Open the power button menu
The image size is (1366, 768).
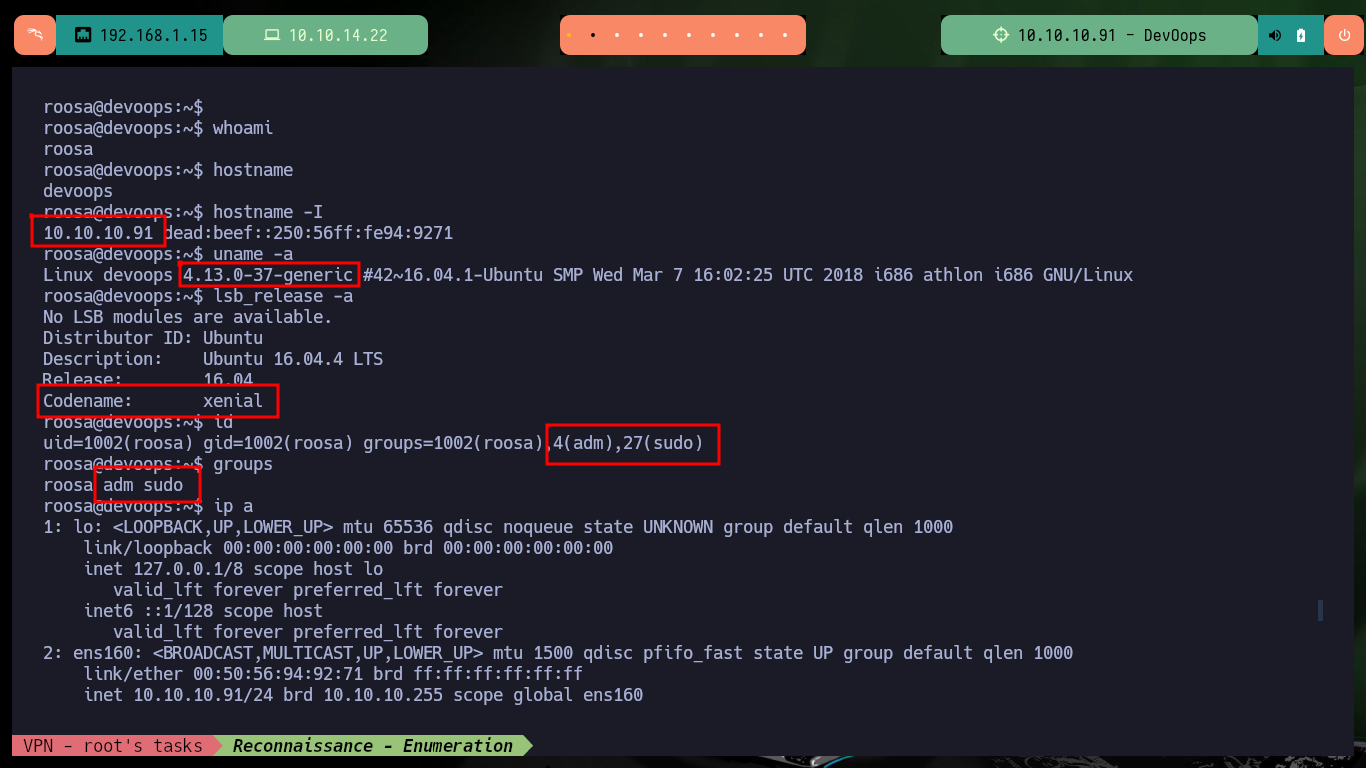[1344, 35]
